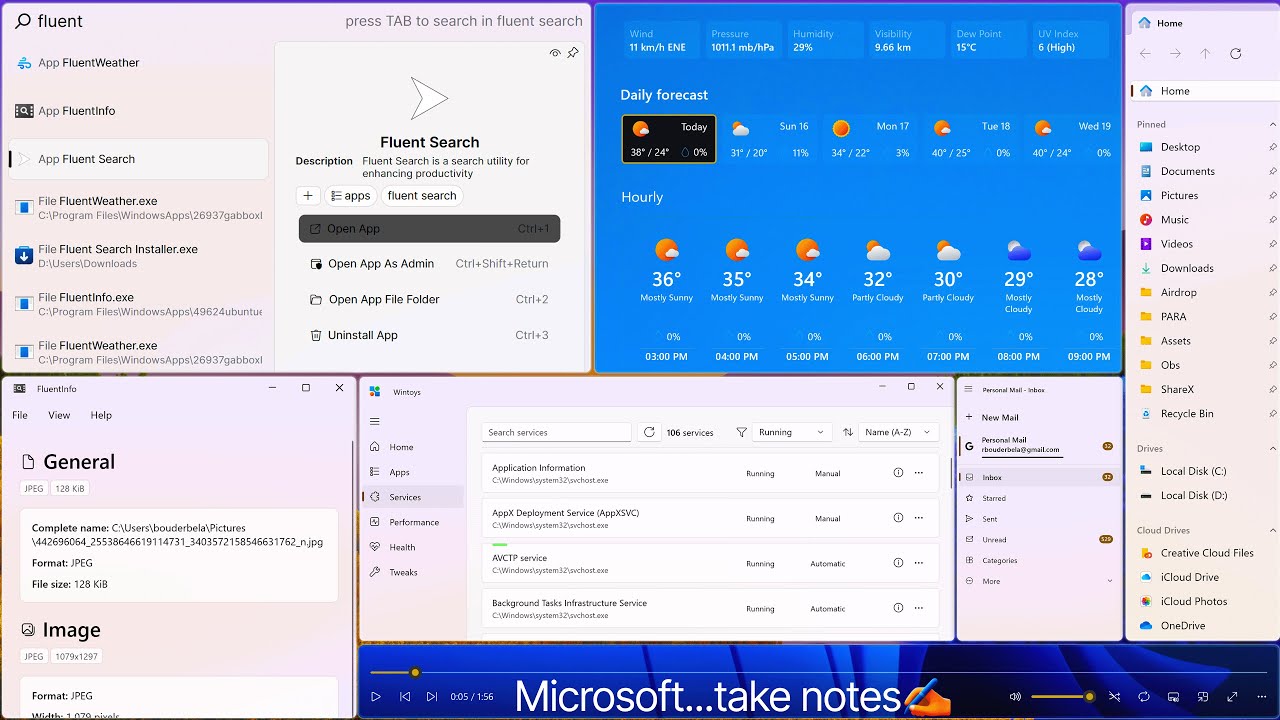Screen dimensions: 1280x720
Task: Select App FluentInfo search result
Action: pos(138,111)
